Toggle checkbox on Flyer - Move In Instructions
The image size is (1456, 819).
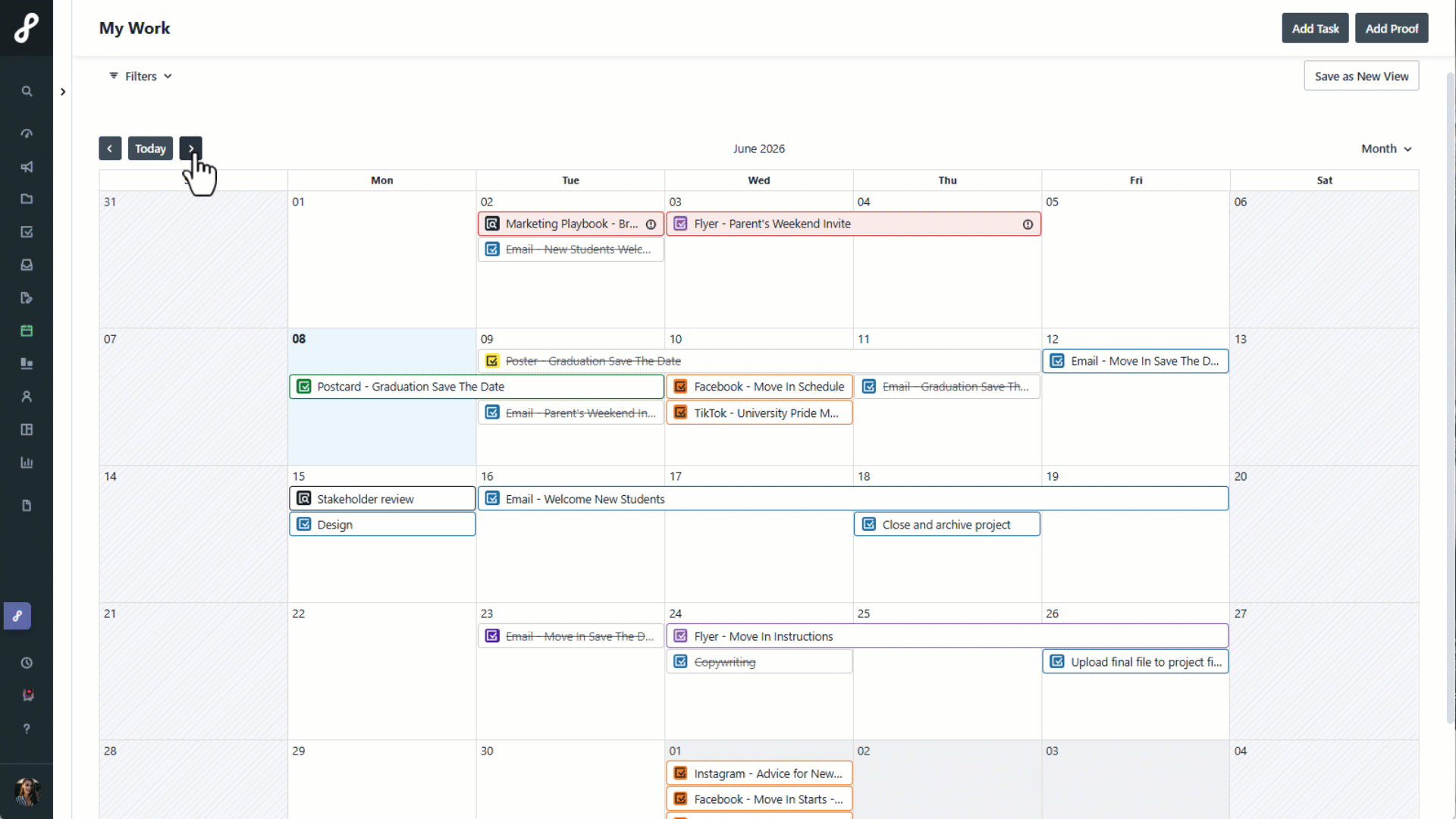tap(680, 636)
